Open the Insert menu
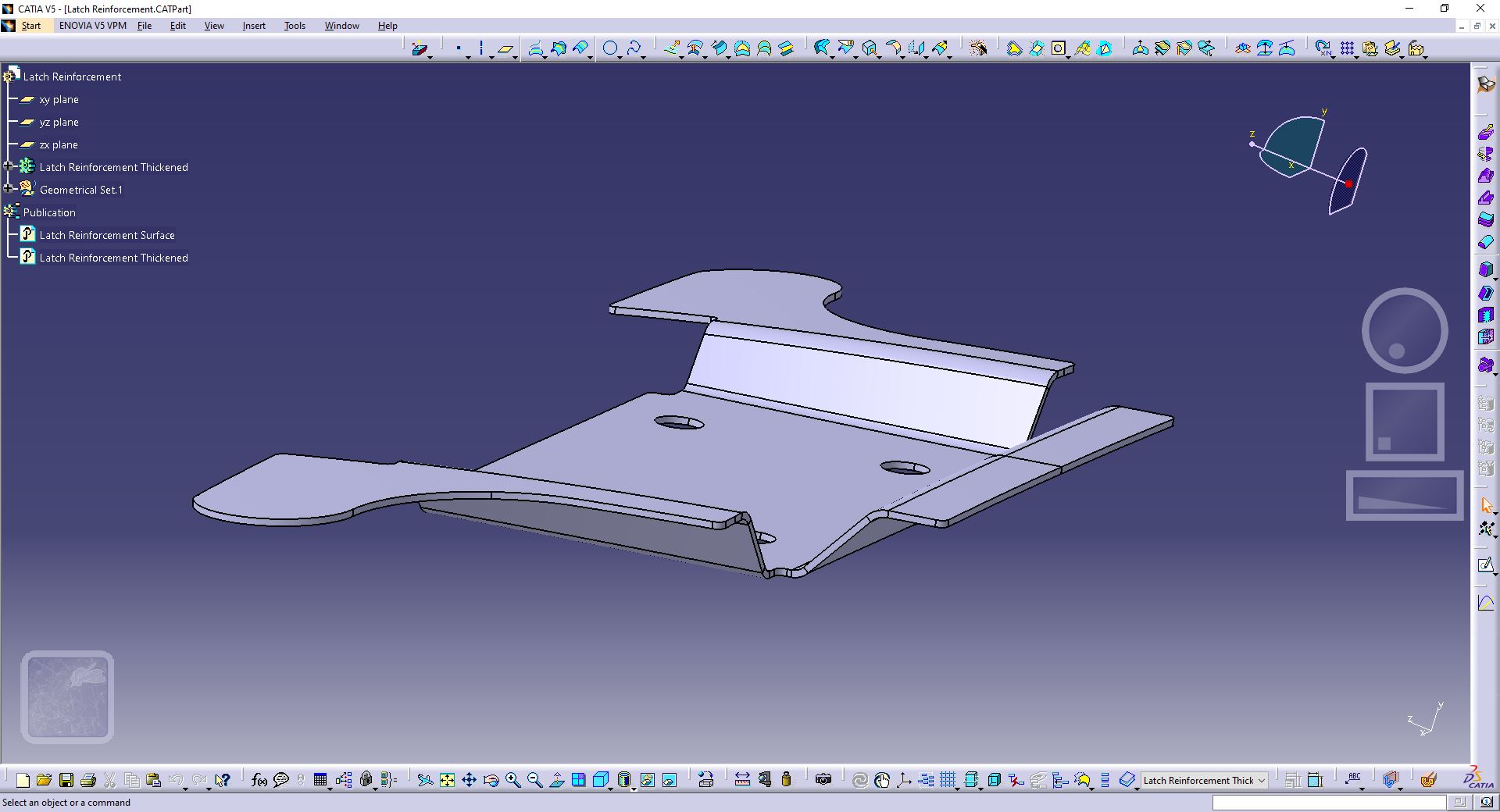 [254, 26]
